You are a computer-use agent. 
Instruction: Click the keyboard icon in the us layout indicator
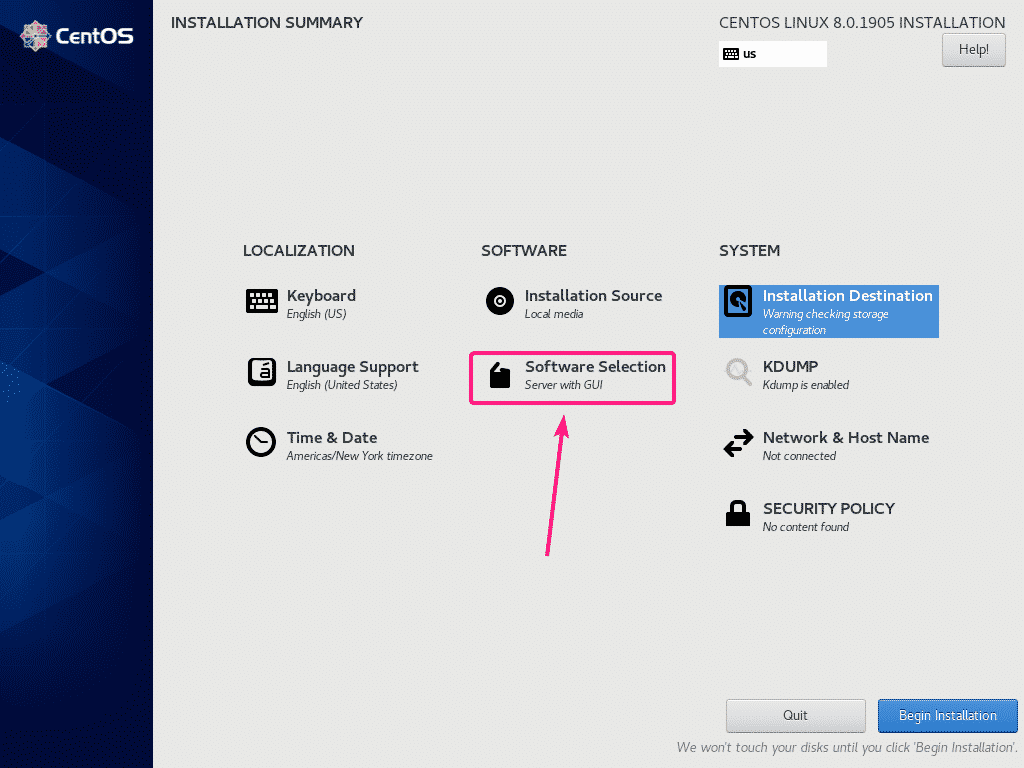[731, 54]
